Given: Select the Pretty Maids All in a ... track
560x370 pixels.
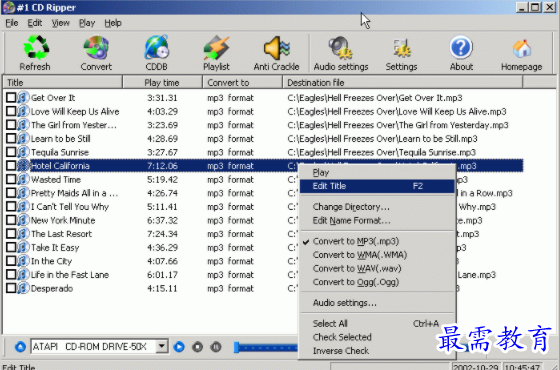Looking at the screenshot, I should [x=74, y=193].
